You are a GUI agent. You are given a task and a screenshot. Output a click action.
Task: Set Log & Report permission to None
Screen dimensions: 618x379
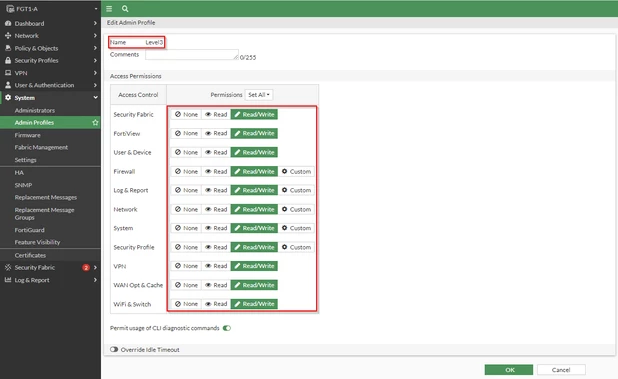click(x=186, y=190)
